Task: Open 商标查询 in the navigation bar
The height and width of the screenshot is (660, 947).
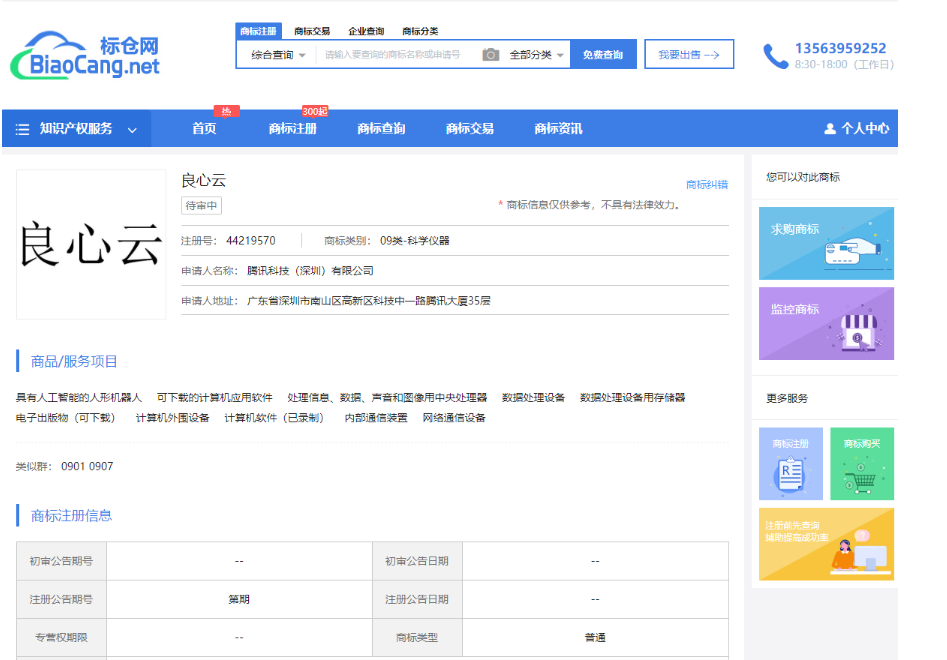Action: (x=381, y=129)
